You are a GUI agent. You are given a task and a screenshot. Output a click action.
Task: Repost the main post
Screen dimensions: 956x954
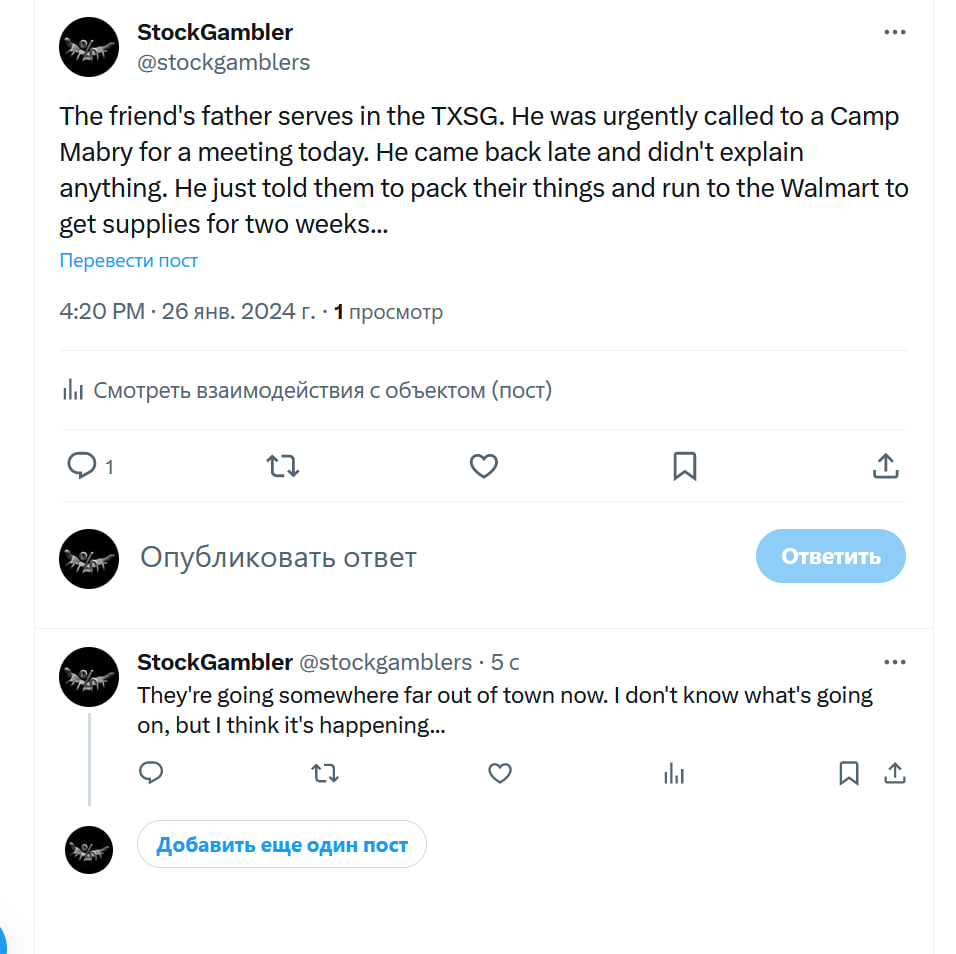pyautogui.click(x=283, y=465)
